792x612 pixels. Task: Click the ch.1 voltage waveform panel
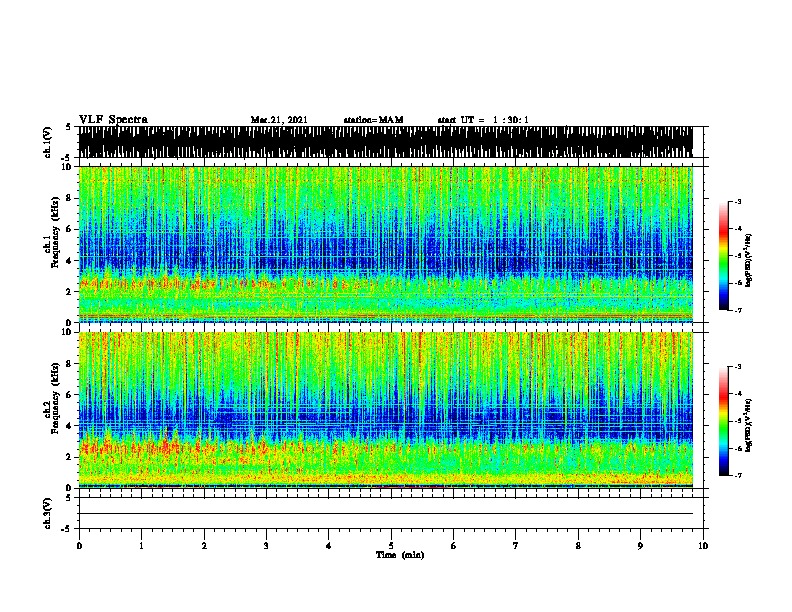tap(386, 142)
